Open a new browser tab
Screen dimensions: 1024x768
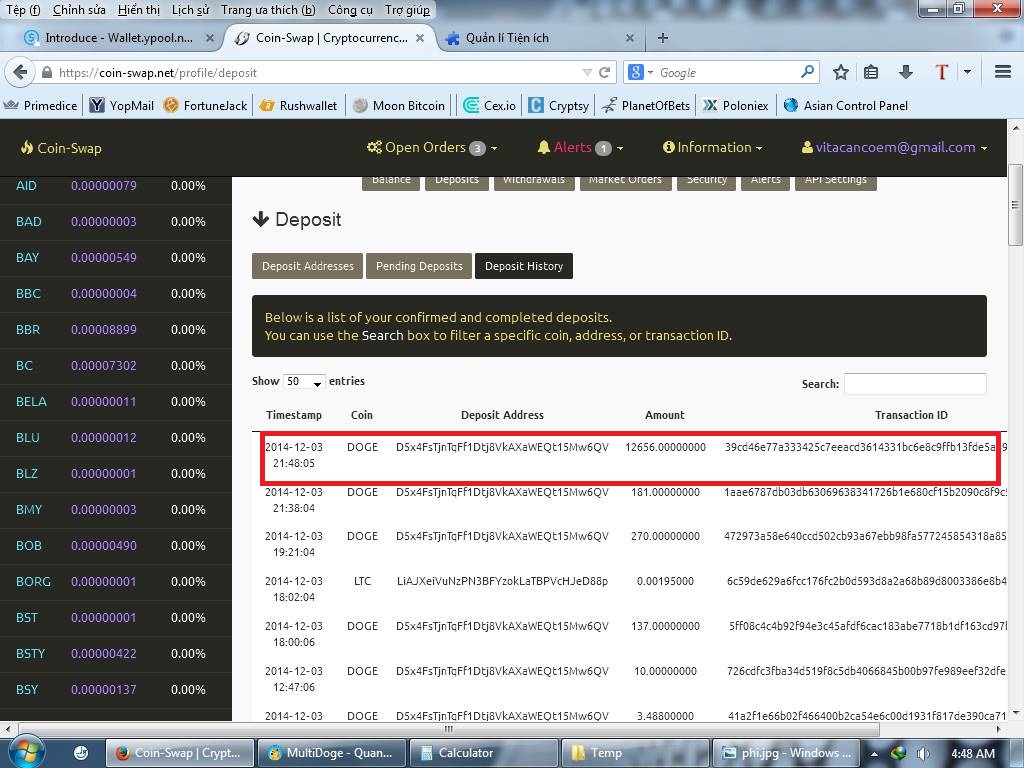point(662,38)
